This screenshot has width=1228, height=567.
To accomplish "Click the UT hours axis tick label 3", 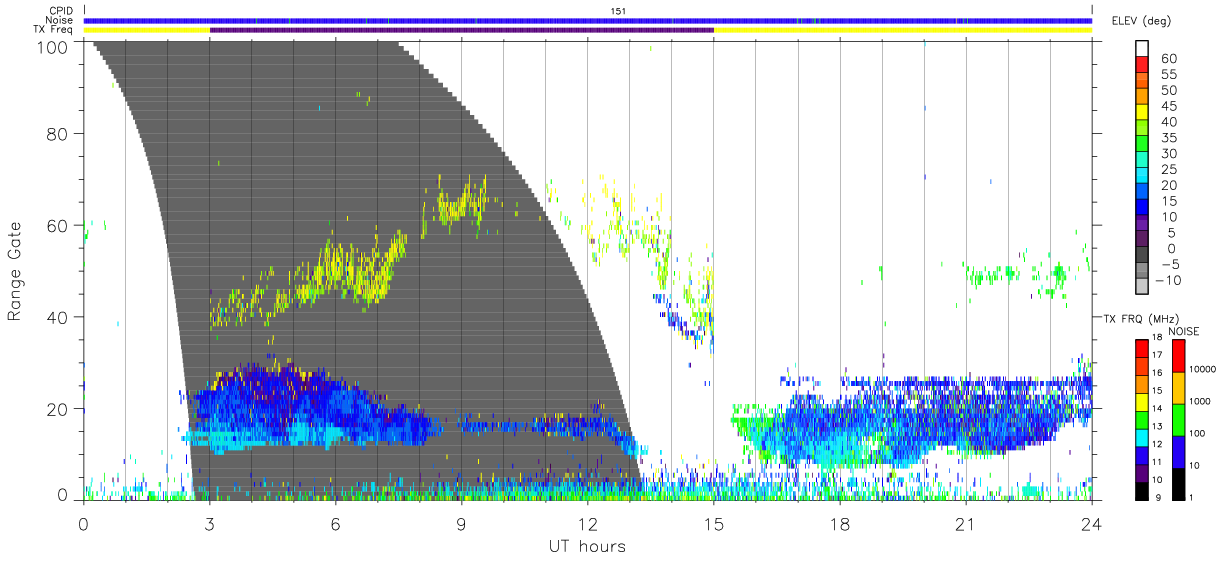I will 209,523.
